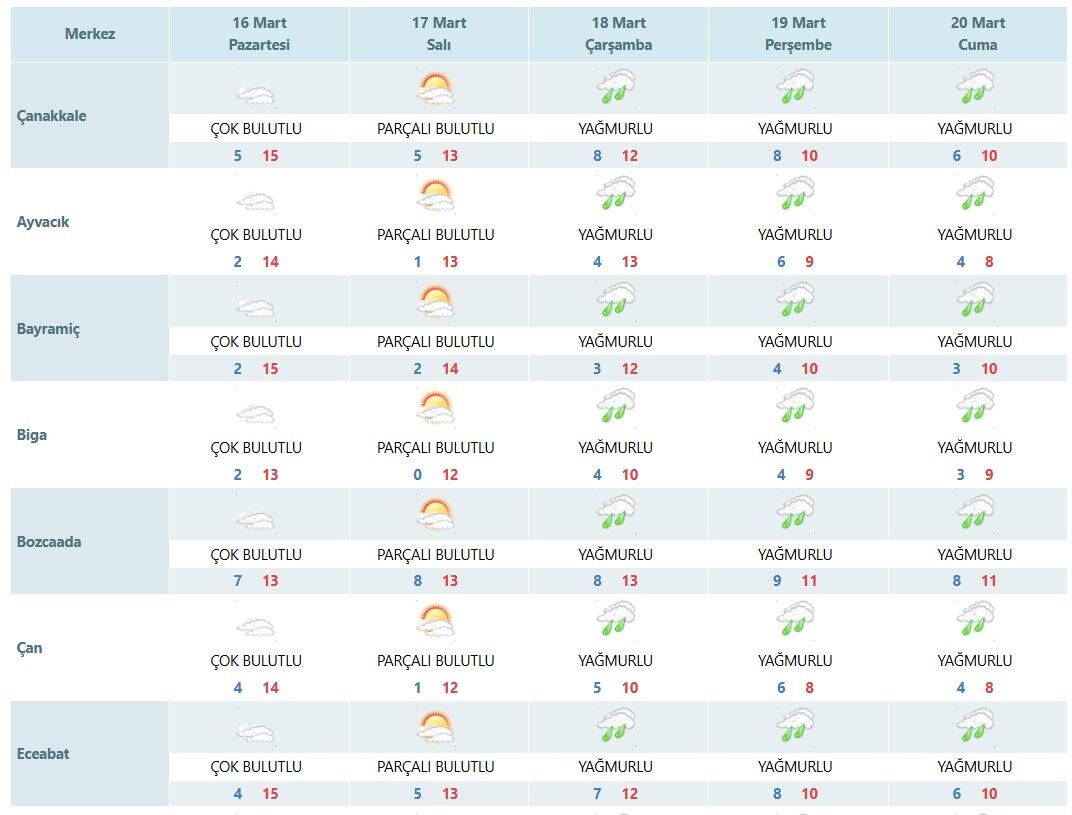Screen dimensions: 1072x815
Task: Click Bayramiç ÇOK BULUTLU label for 16 Mart
Action: point(256,342)
